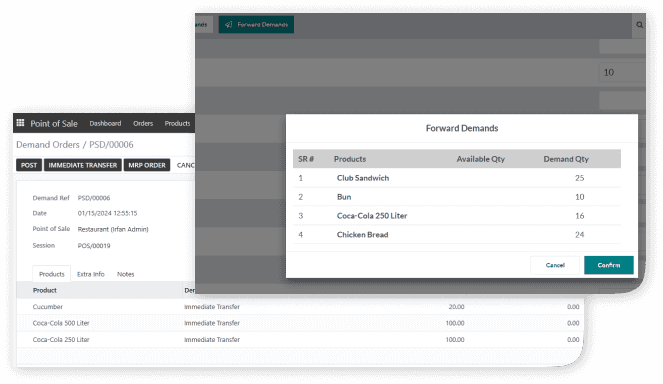Click Coca-Cola 250 Liter row in order lines
This screenshot has height=384, width=663.
(x=300, y=340)
